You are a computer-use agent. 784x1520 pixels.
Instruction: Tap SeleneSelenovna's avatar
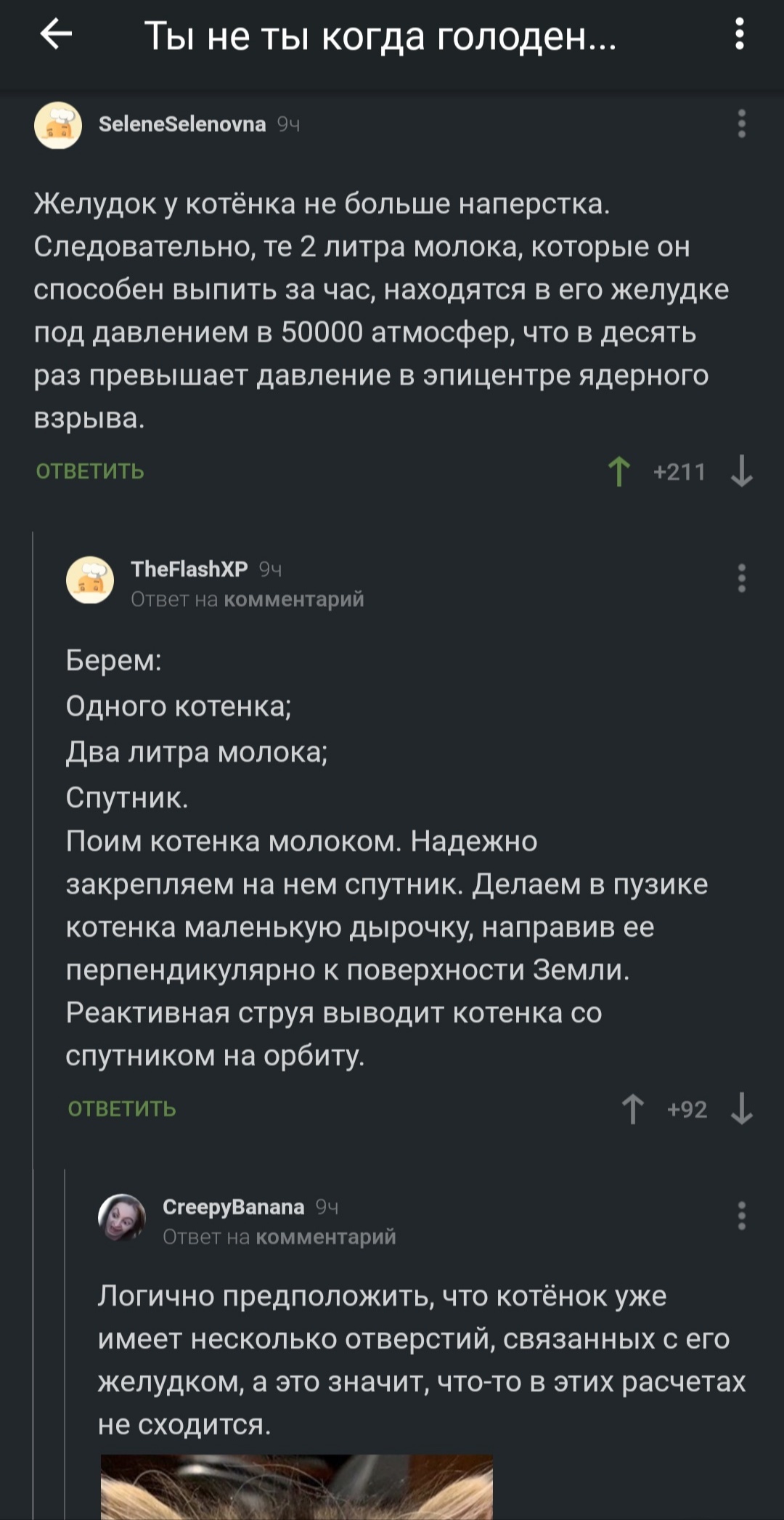click(x=58, y=125)
